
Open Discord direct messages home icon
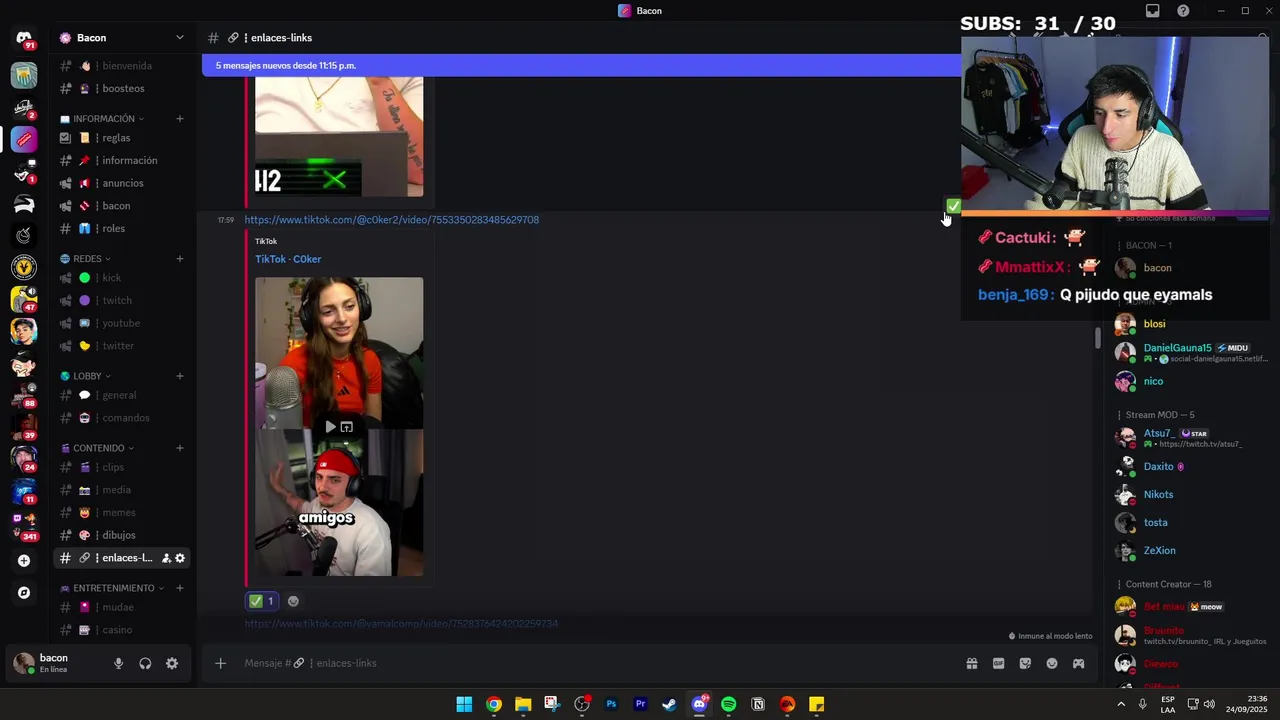pos(24,38)
